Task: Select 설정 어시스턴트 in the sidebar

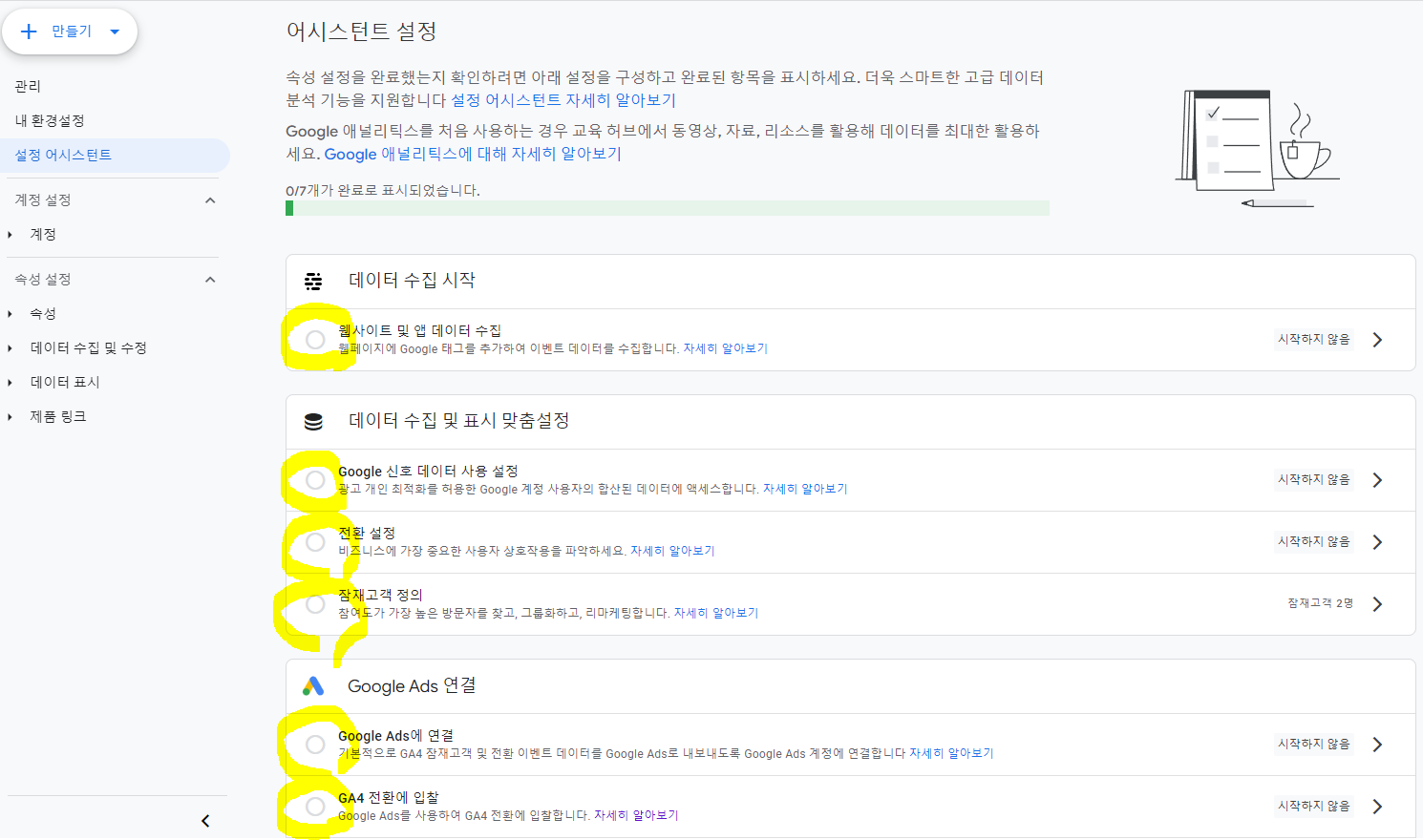Action: click(x=63, y=156)
